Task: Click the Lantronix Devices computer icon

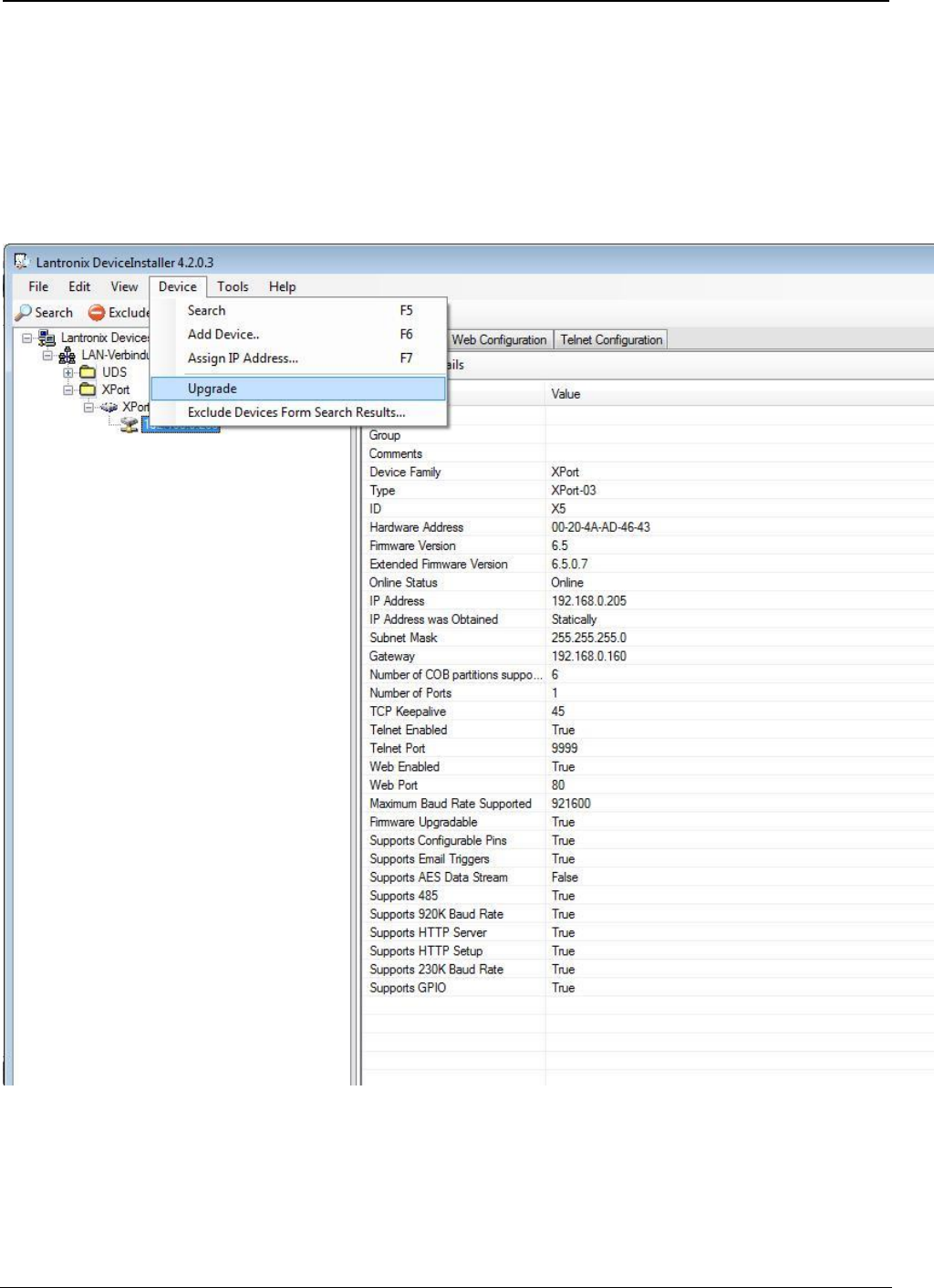Action: pos(47,338)
